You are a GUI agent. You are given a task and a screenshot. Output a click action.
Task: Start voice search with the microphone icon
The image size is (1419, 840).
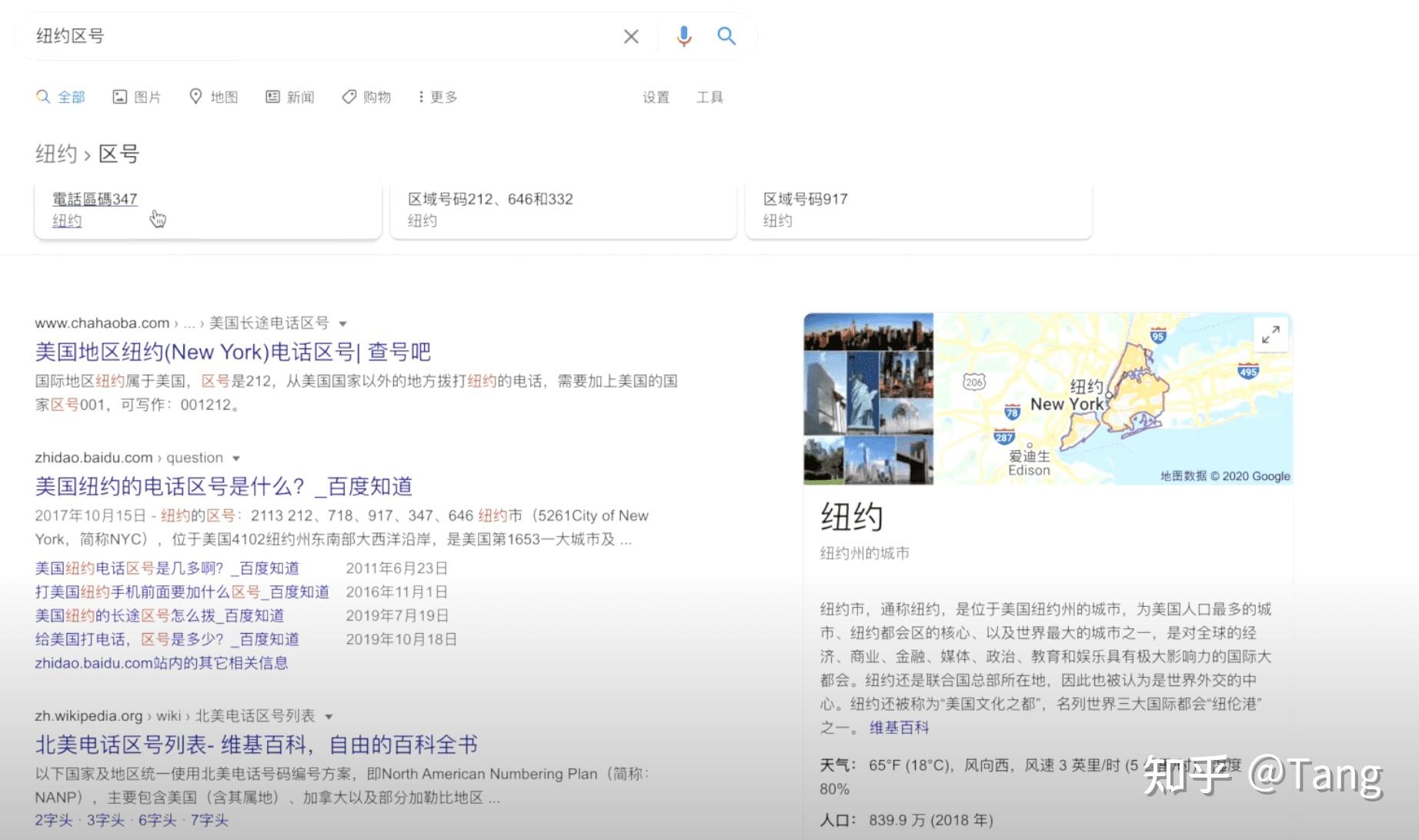coord(683,36)
